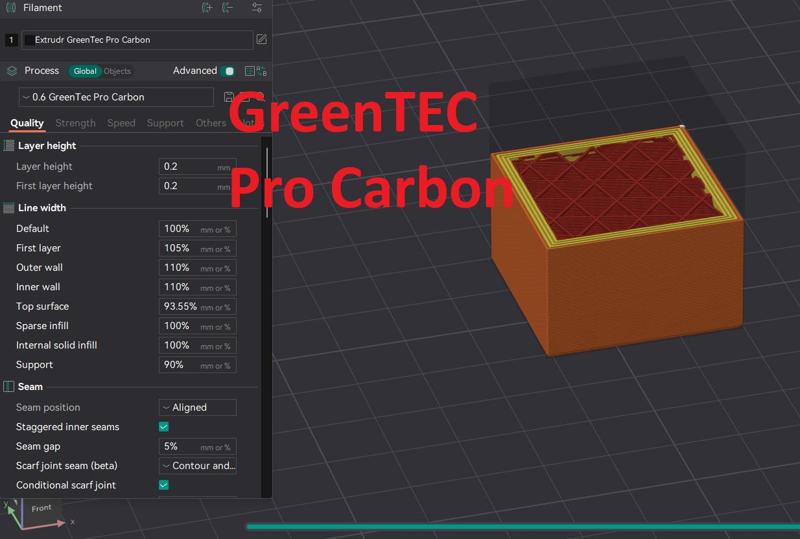
Task: Switch to the Others tab
Action: pos(211,123)
